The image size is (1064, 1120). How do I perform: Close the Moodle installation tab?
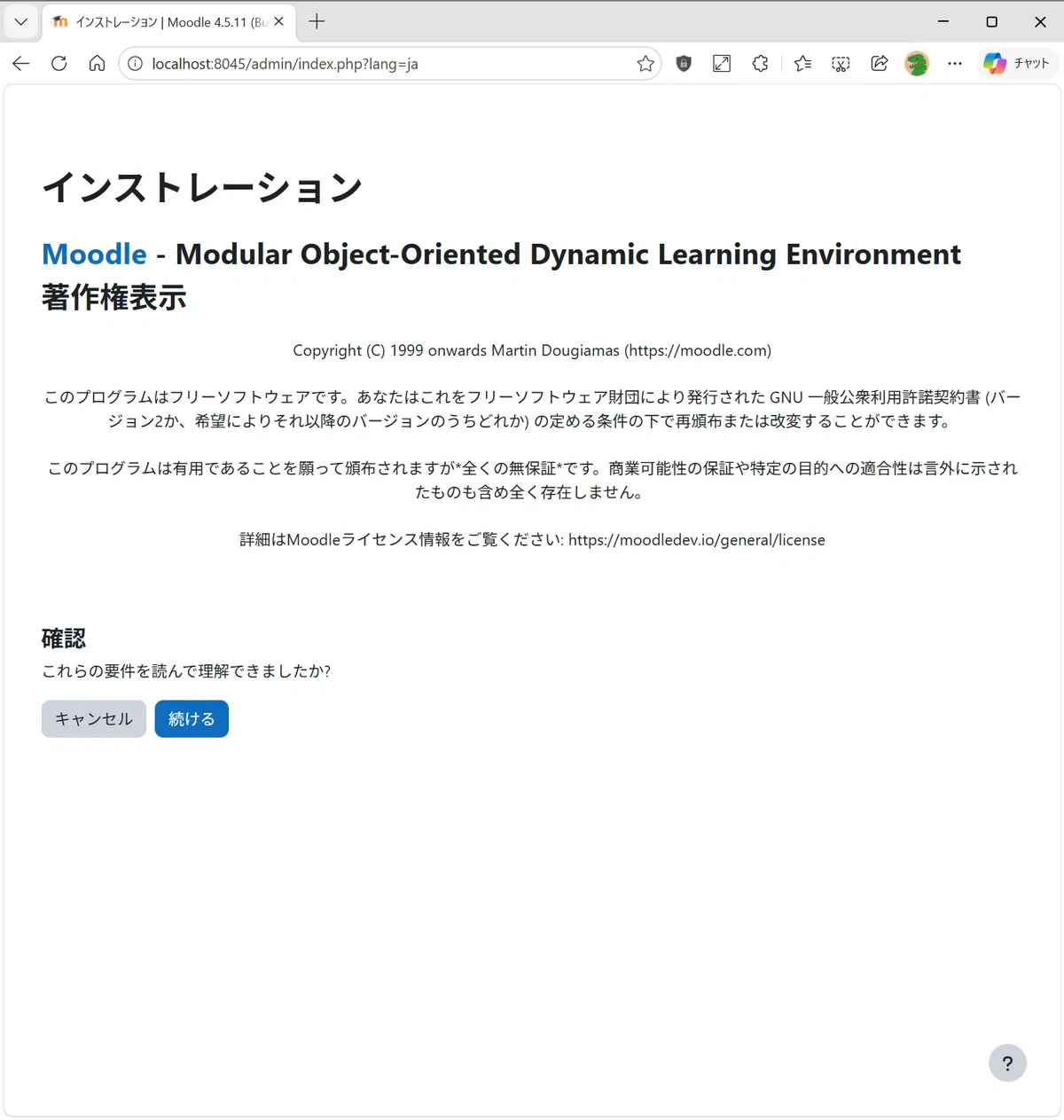coord(278,21)
